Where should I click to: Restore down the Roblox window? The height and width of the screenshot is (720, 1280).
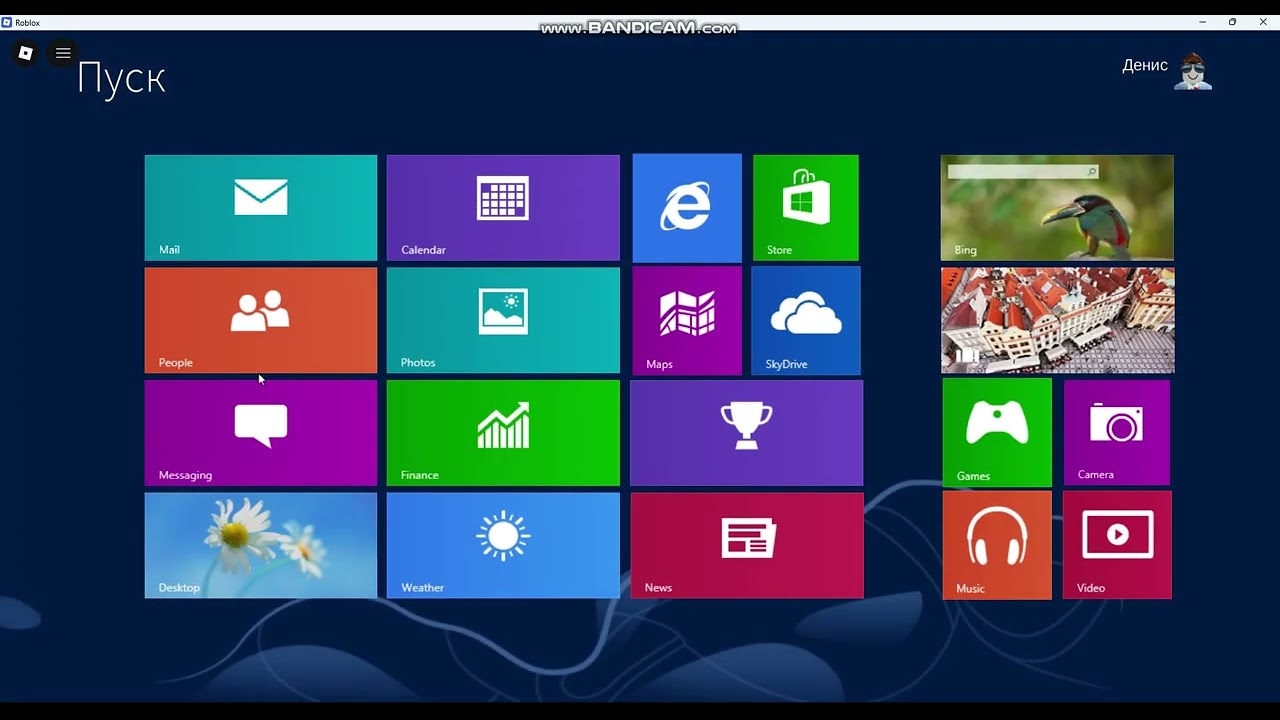click(1232, 22)
